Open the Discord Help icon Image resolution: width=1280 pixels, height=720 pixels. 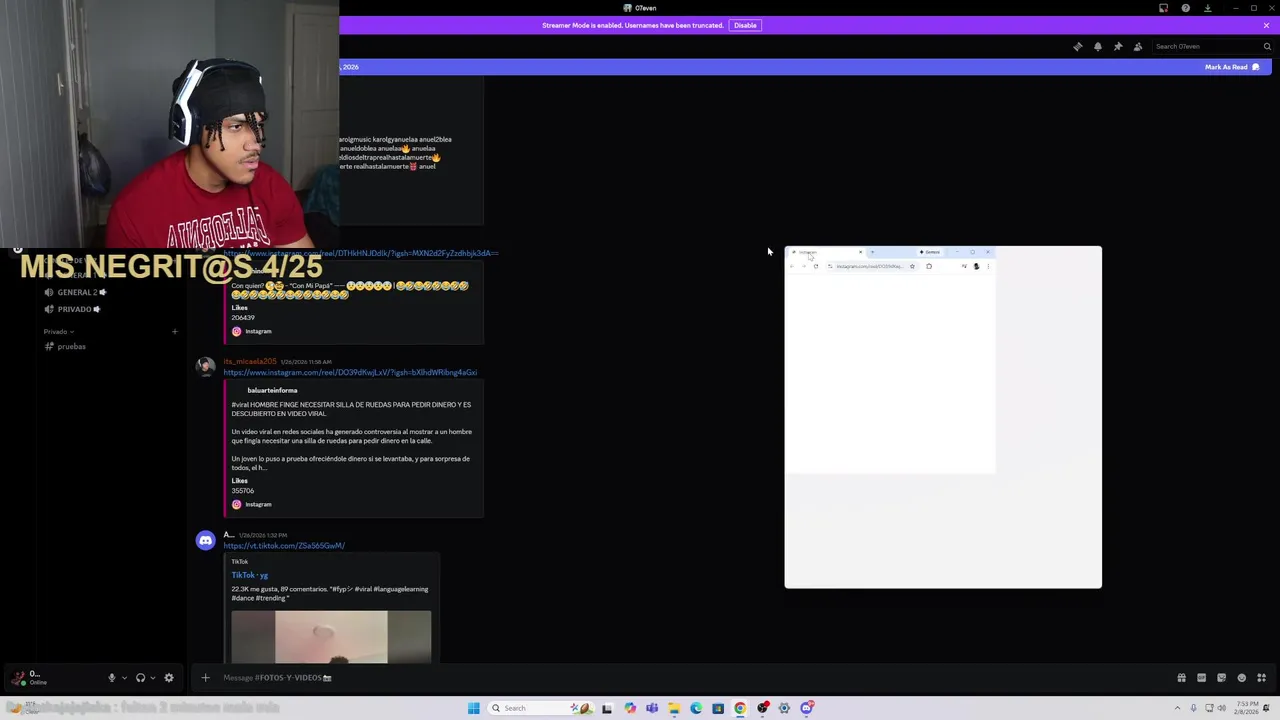pyautogui.click(x=1185, y=8)
